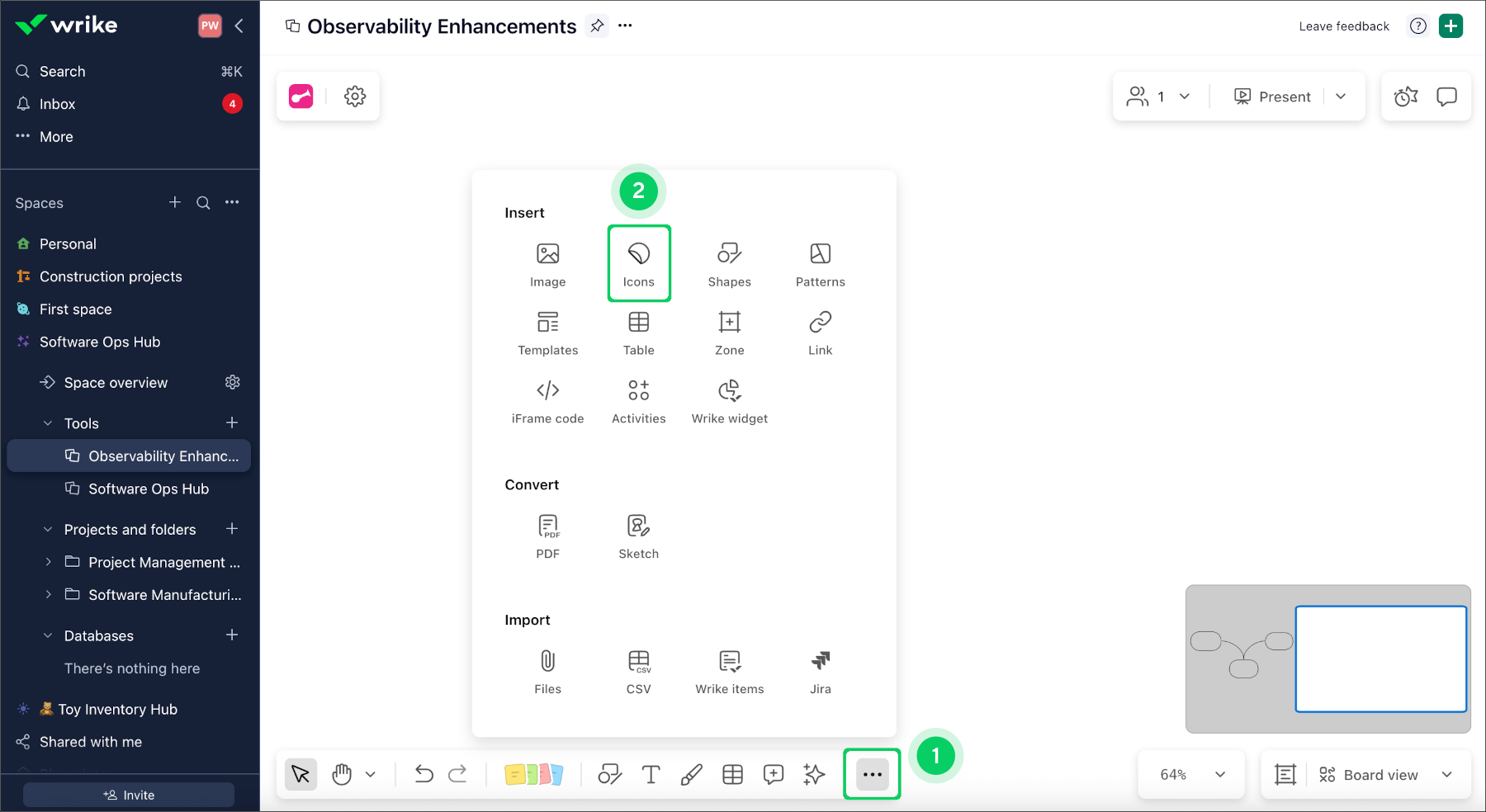
Task: Open Templates from the Insert menu
Action: [548, 333]
